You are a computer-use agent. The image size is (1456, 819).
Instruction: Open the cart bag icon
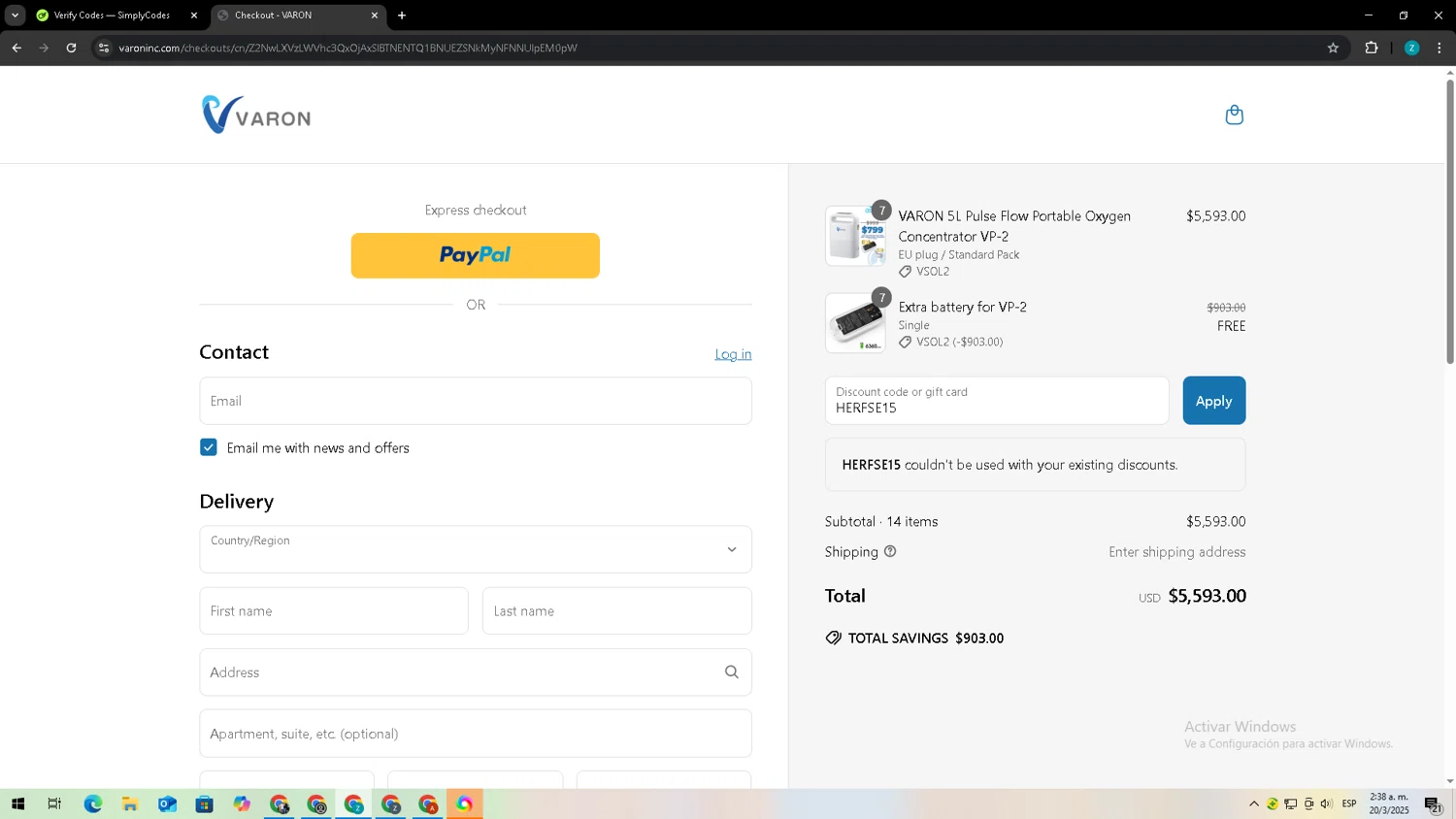point(1234,115)
